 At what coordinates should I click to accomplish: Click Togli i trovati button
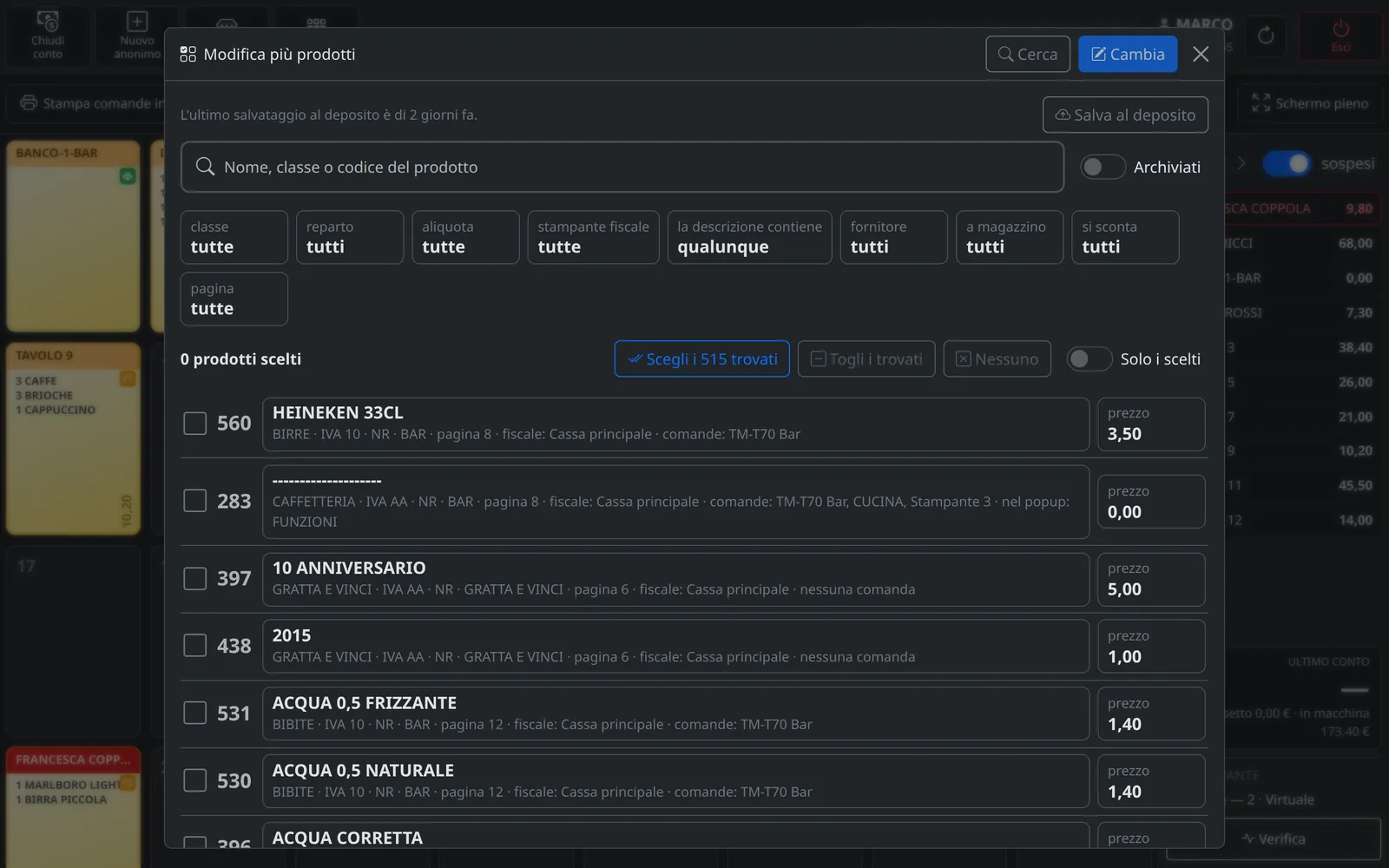tap(866, 358)
